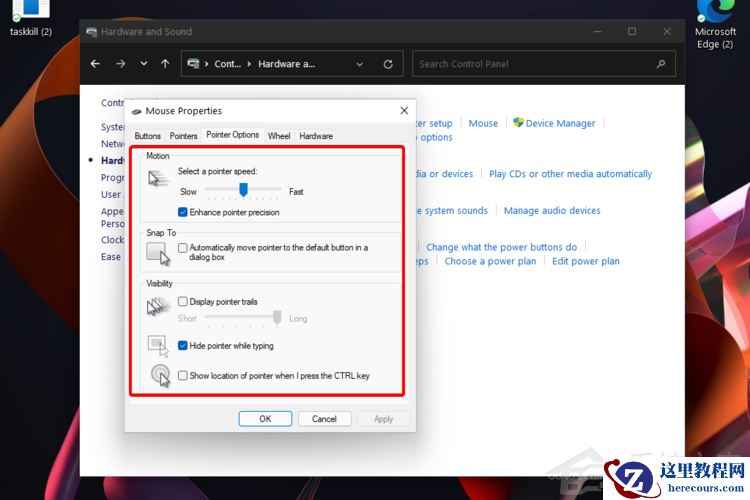Open the Hardware tab in Mouse Properties

coord(316,136)
